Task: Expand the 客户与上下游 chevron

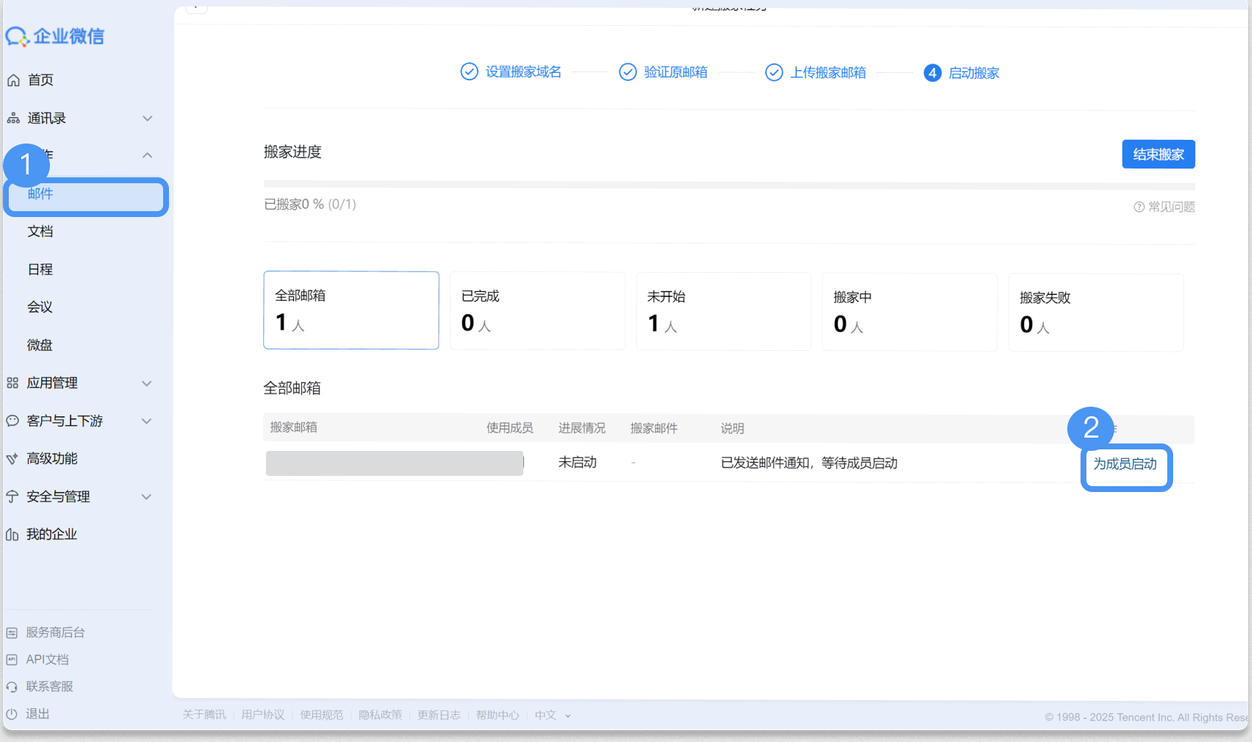Action: coord(147,421)
